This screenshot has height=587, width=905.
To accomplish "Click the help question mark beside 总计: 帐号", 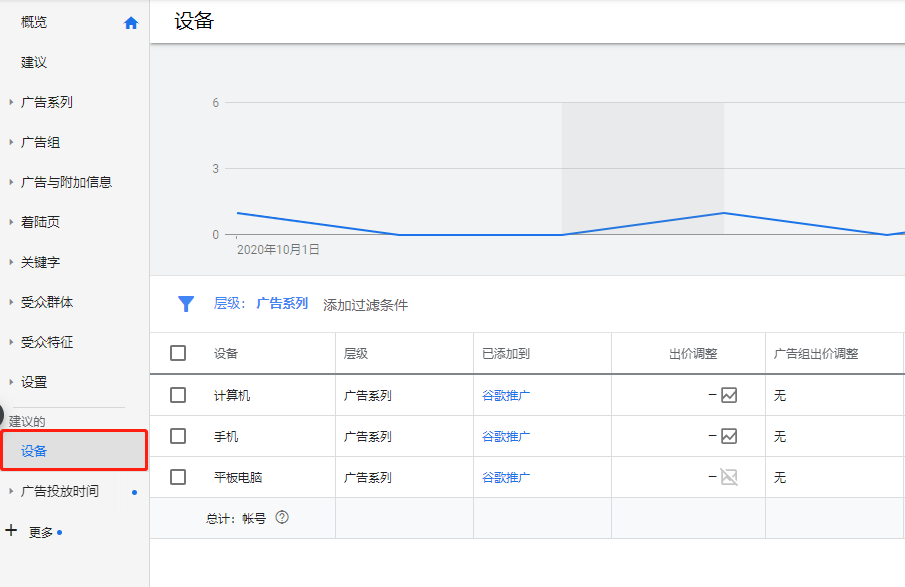I will click(282, 518).
